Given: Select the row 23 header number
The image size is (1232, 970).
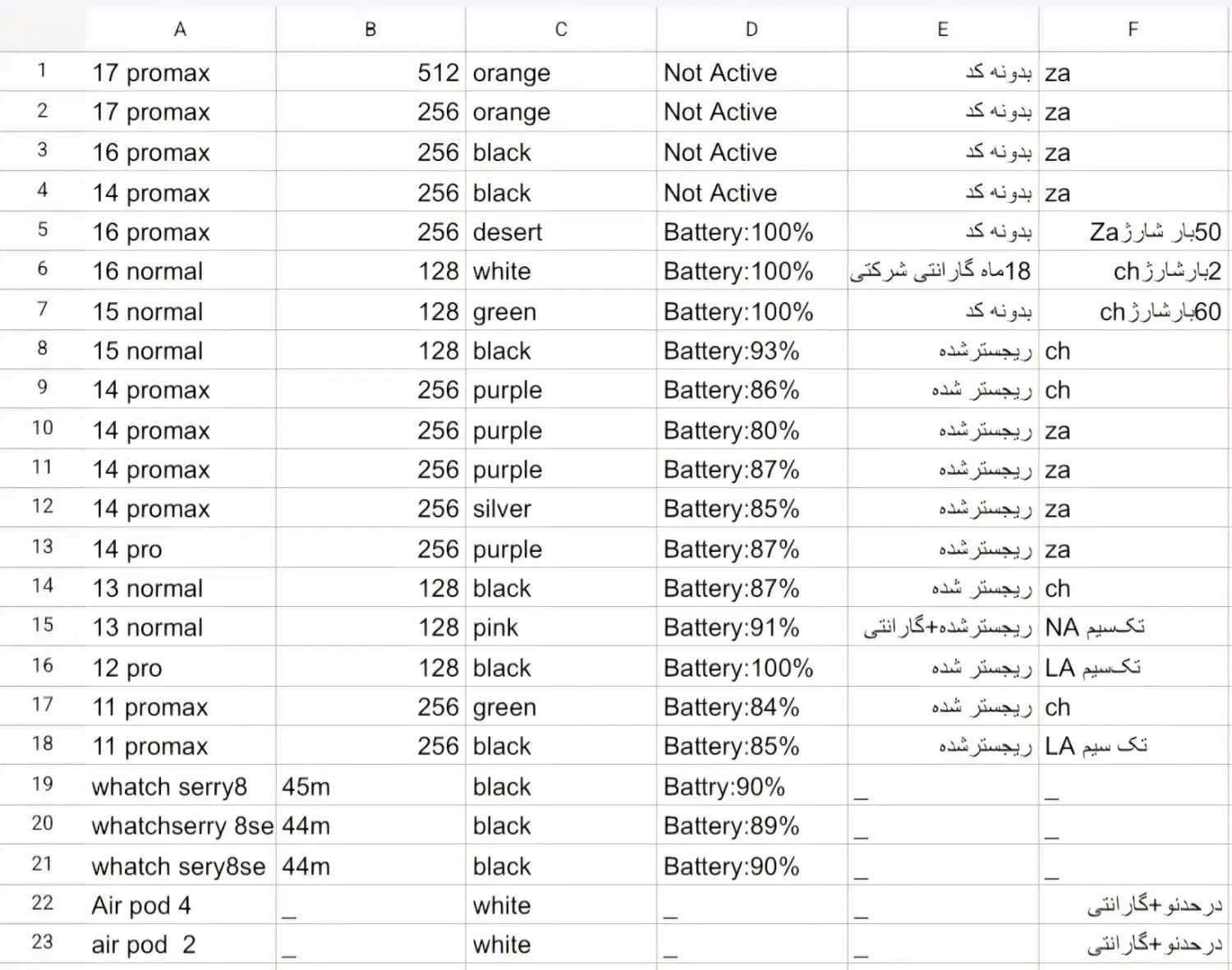Looking at the screenshot, I should point(43,942).
